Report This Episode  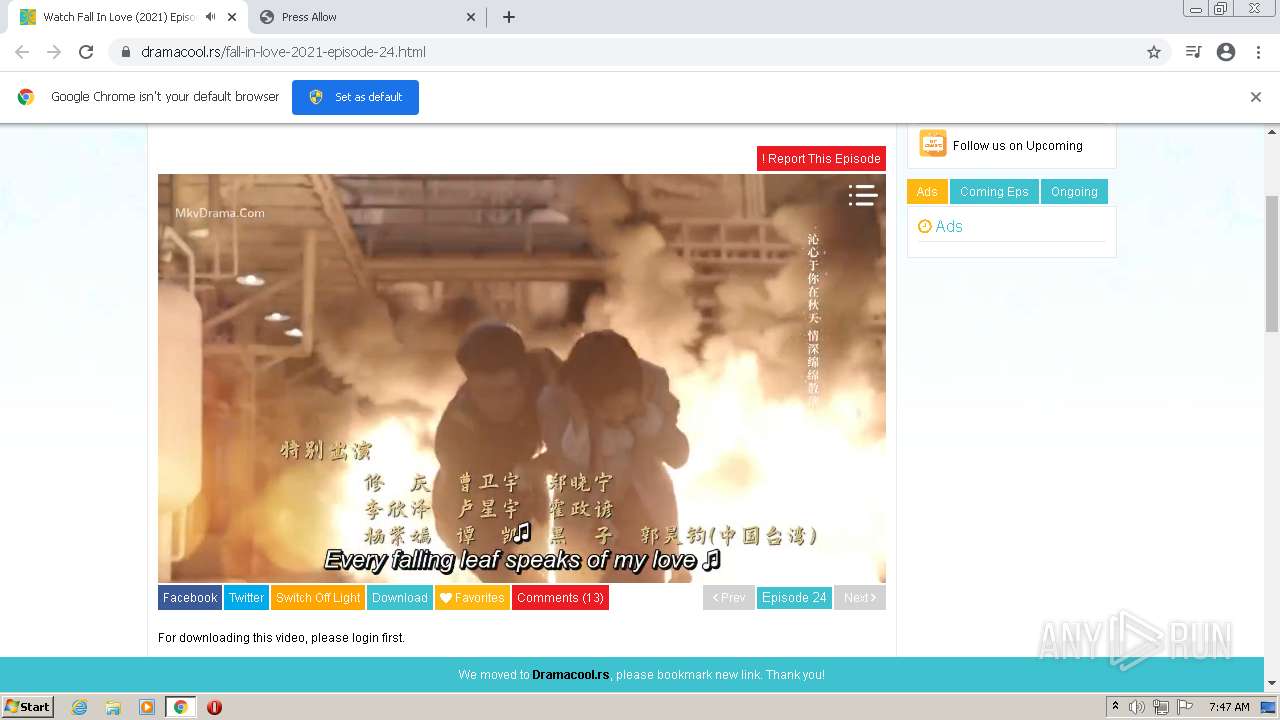tap(821, 158)
